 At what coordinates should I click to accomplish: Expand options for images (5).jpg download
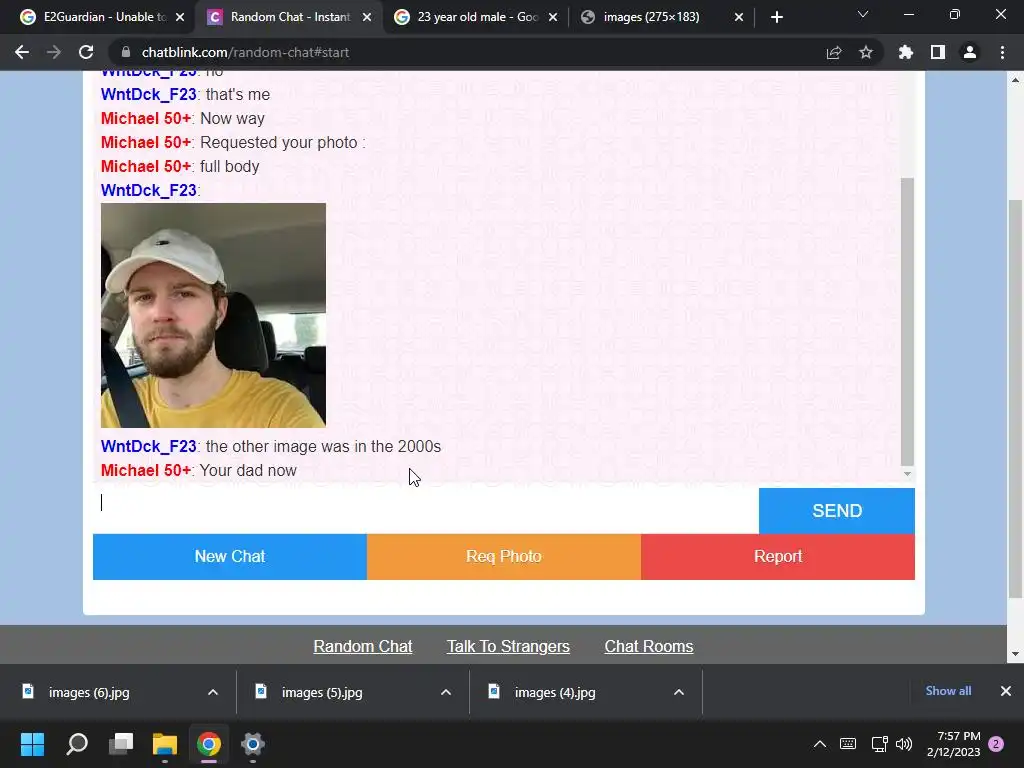446,692
